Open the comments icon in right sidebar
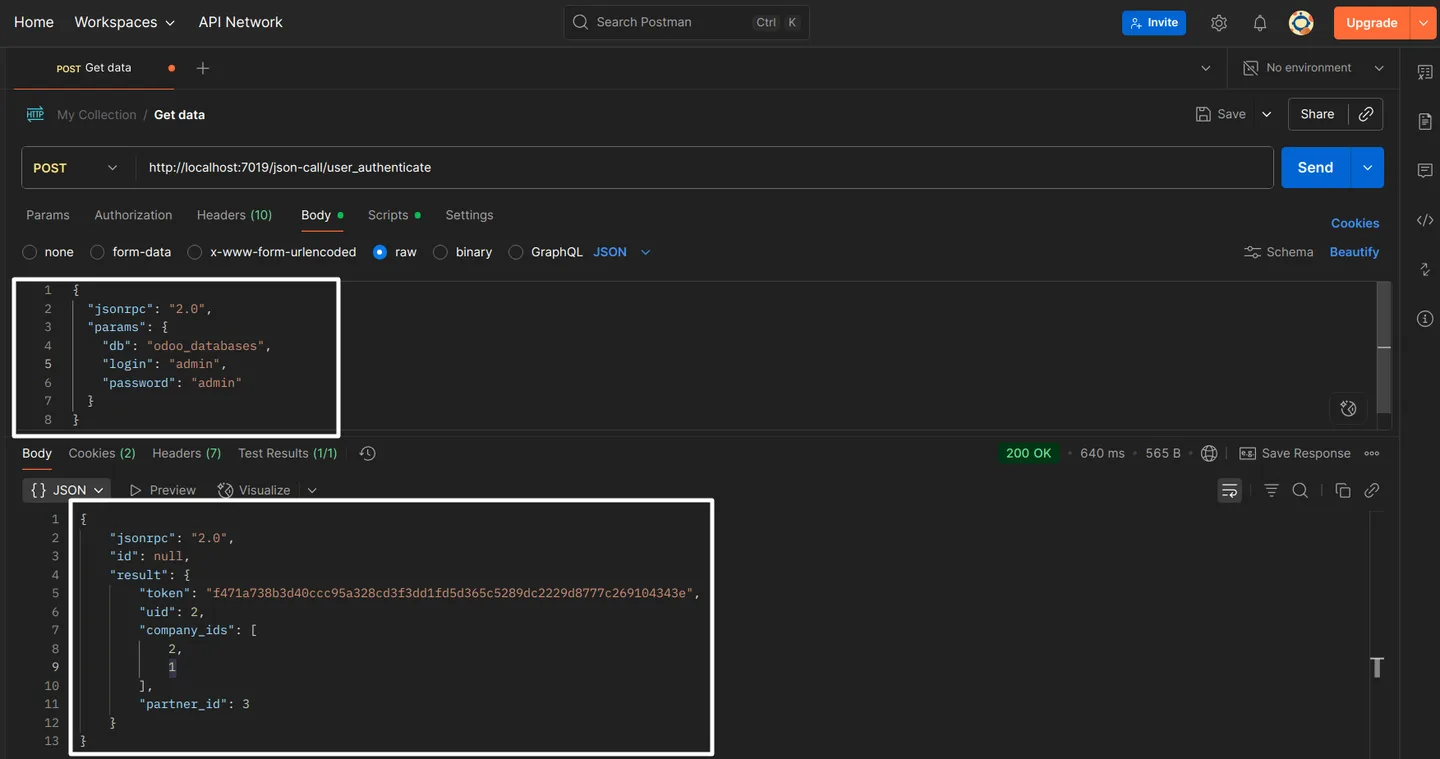The width and height of the screenshot is (1440, 759). pyautogui.click(x=1425, y=171)
